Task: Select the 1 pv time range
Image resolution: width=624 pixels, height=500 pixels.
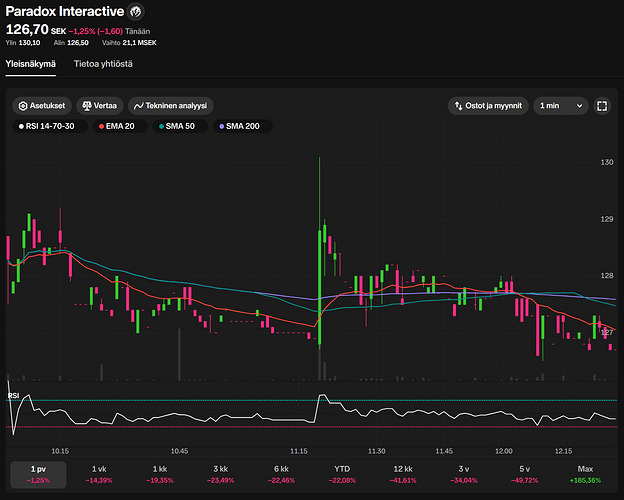Action: click(38, 474)
